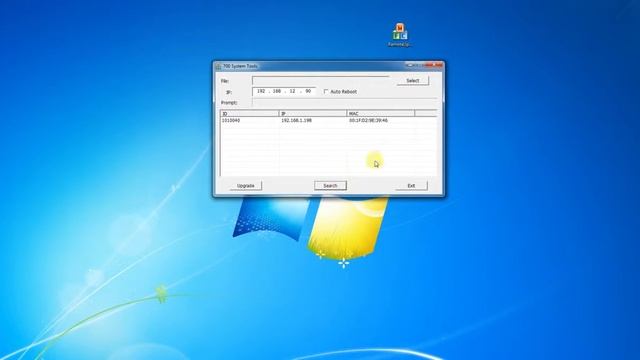Select device ID 1010040 in the list

click(231, 121)
